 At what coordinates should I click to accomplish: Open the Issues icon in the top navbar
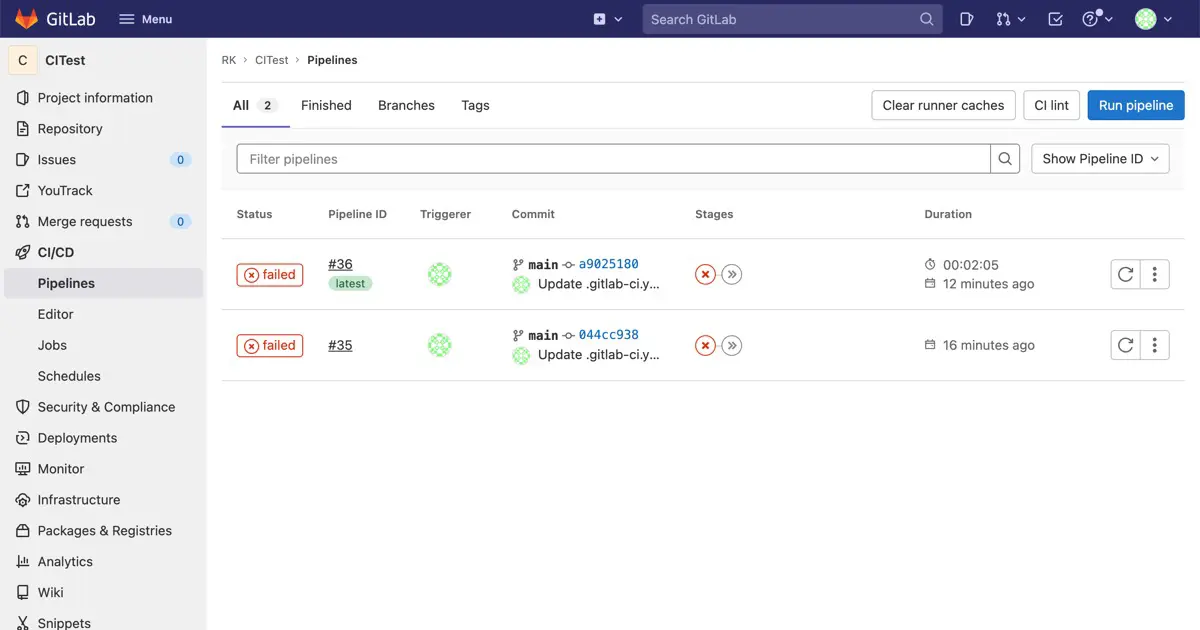[x=966, y=19]
